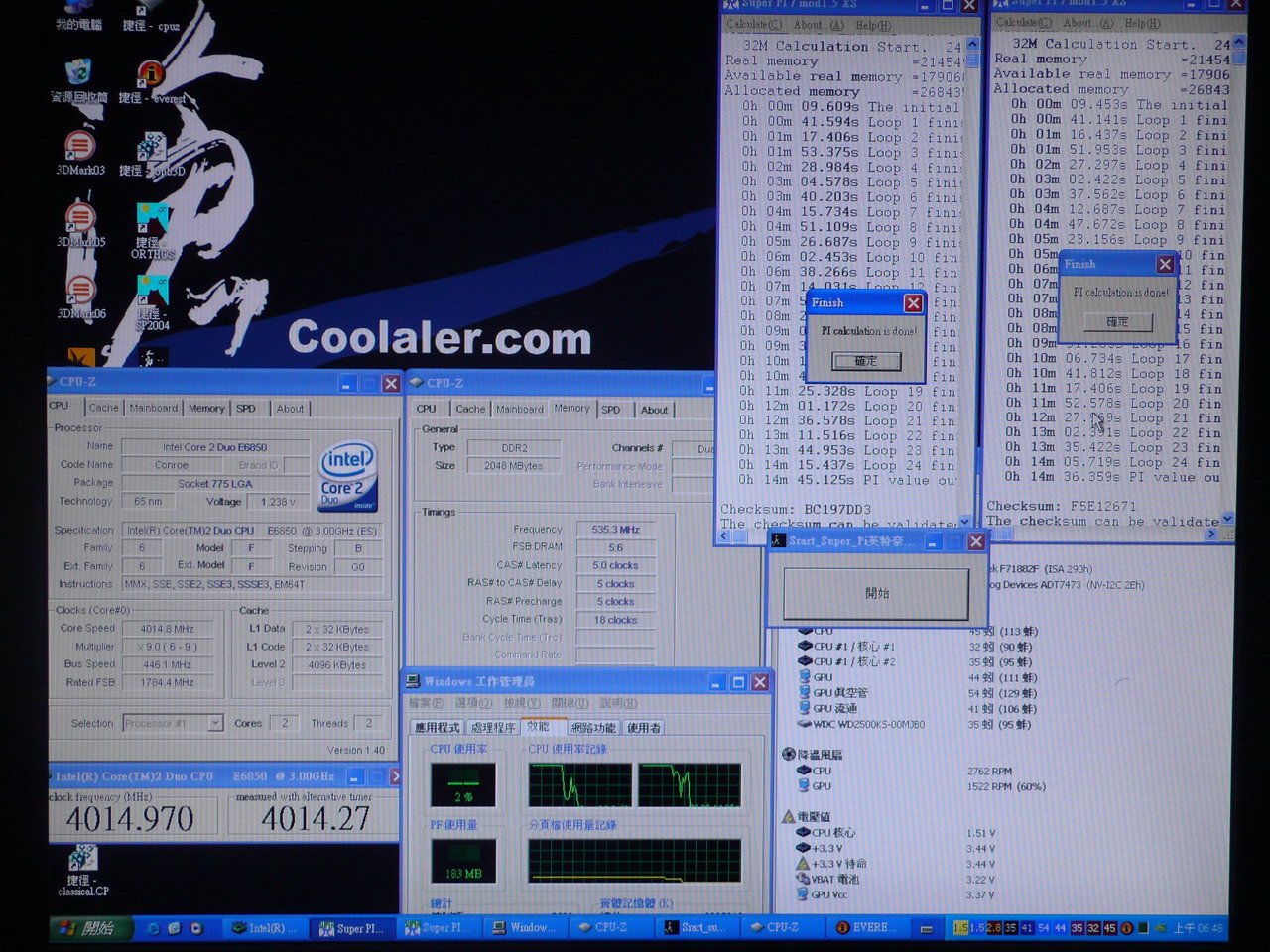This screenshot has width=1270, height=952.
Task: Open the classicalCP shortcut icon
Action: coord(83,871)
